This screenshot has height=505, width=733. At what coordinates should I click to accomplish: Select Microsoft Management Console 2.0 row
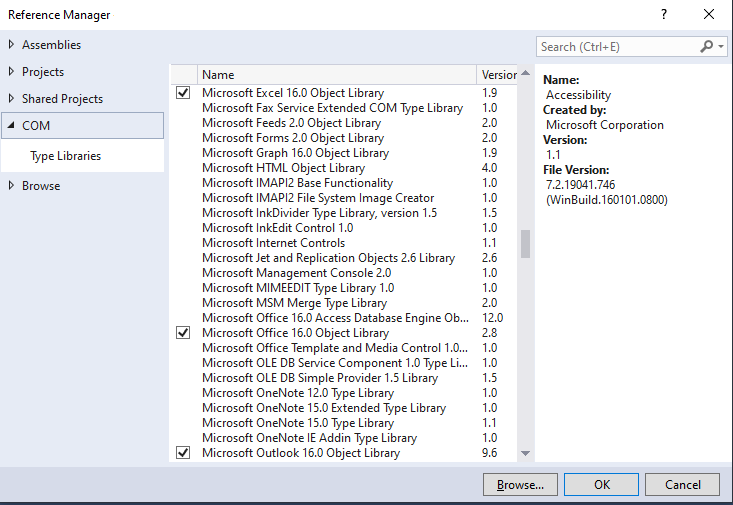(343, 273)
